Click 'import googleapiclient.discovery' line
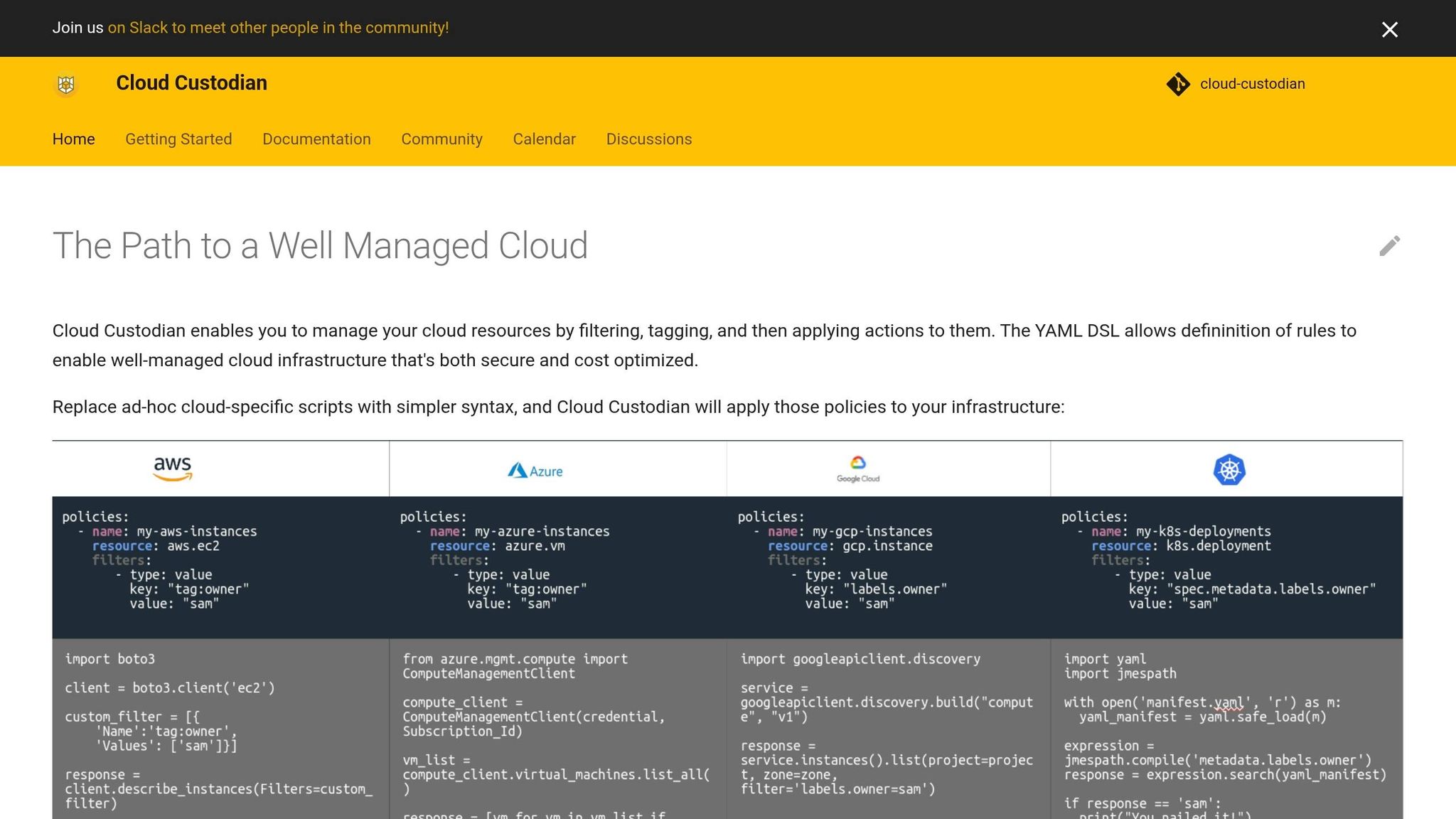Viewport: 1456px width, 819px height. click(860, 659)
